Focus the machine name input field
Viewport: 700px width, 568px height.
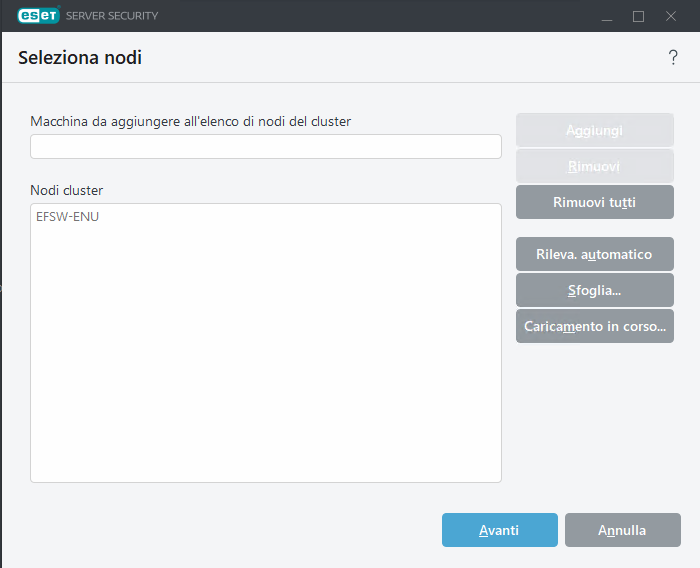266,147
